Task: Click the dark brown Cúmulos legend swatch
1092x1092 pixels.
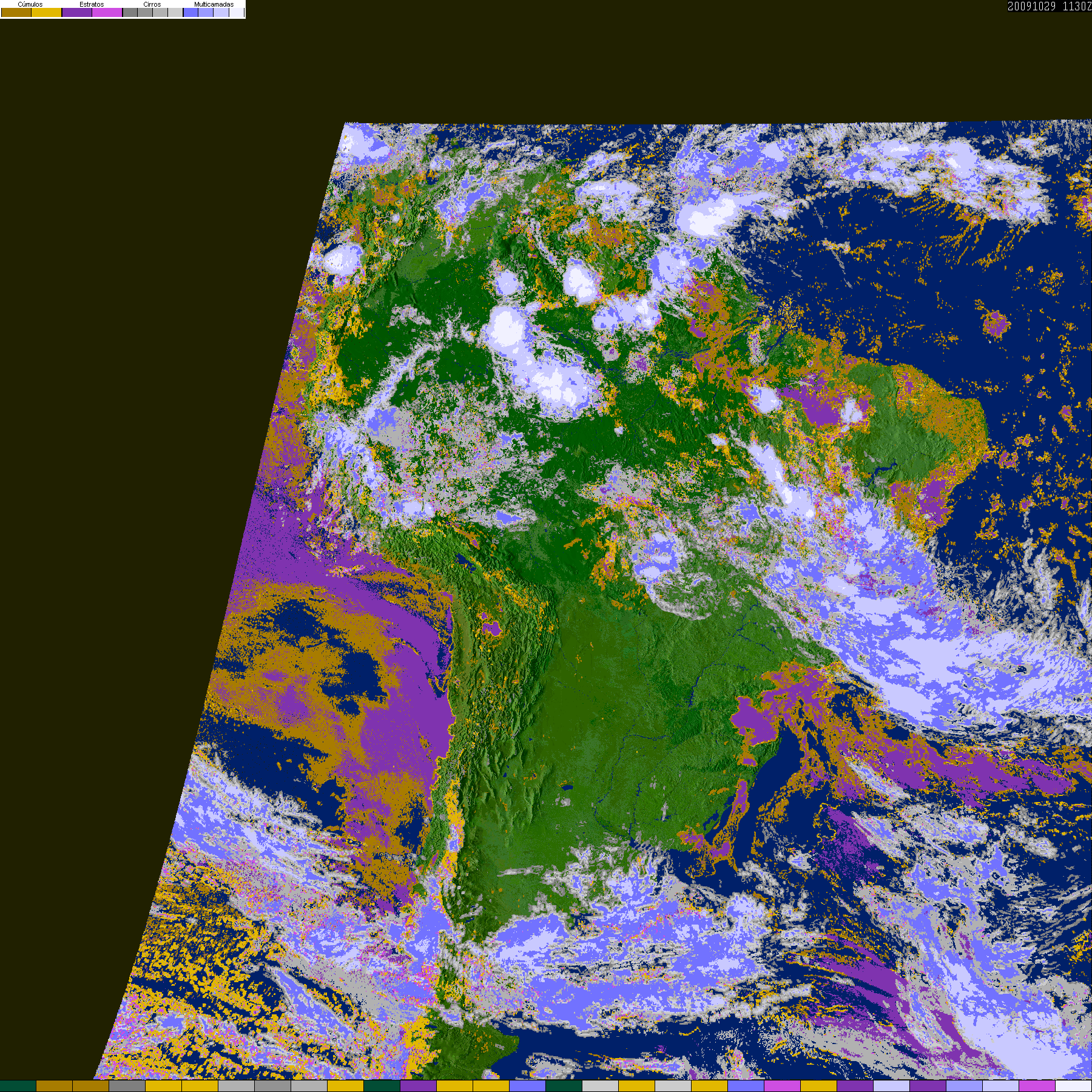Action: 16,12
